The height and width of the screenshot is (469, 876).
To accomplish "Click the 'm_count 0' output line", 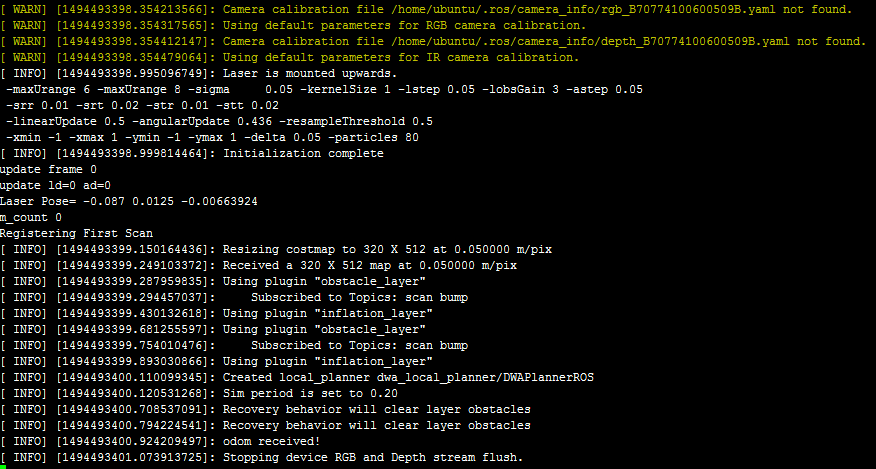I will click(31, 217).
